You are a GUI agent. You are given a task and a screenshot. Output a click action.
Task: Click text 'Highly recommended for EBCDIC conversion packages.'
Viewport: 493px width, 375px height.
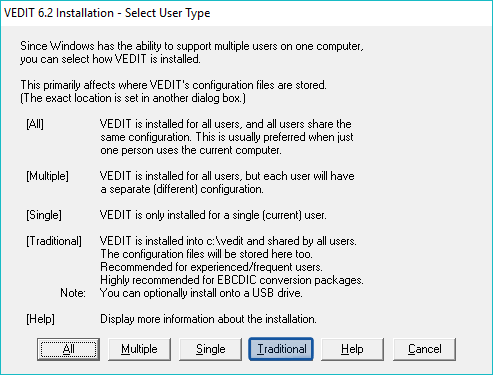[x=232, y=280]
